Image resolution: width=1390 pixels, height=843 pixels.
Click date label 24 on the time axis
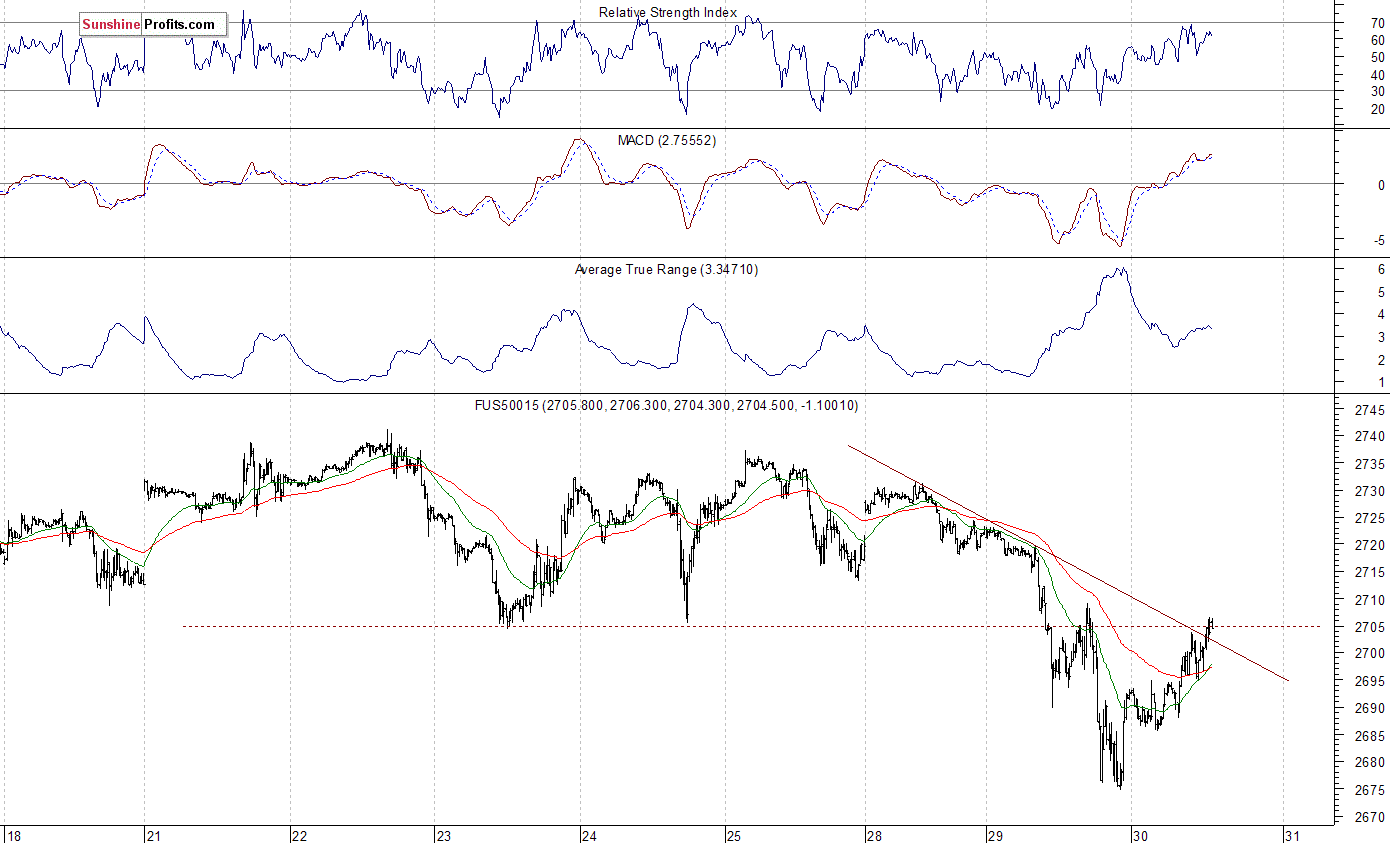coord(589,835)
